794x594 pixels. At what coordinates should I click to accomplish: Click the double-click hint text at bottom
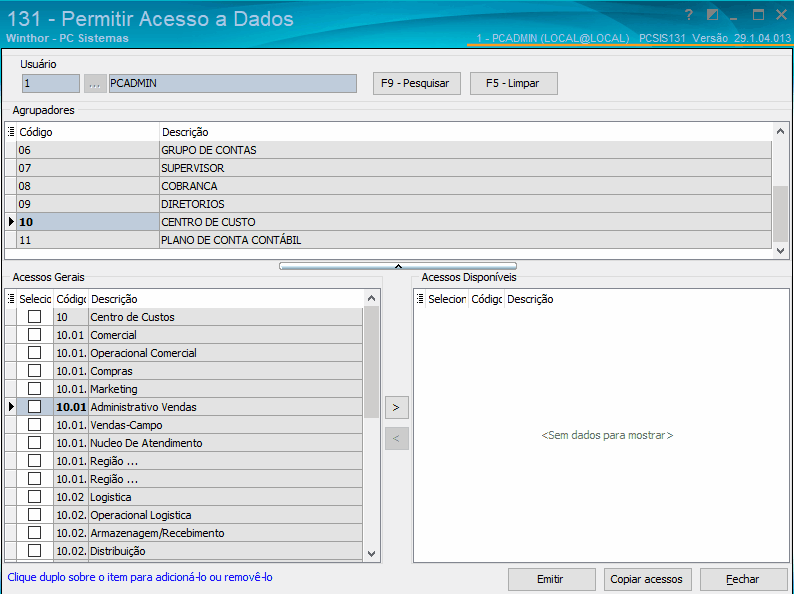pyautogui.click(x=140, y=577)
